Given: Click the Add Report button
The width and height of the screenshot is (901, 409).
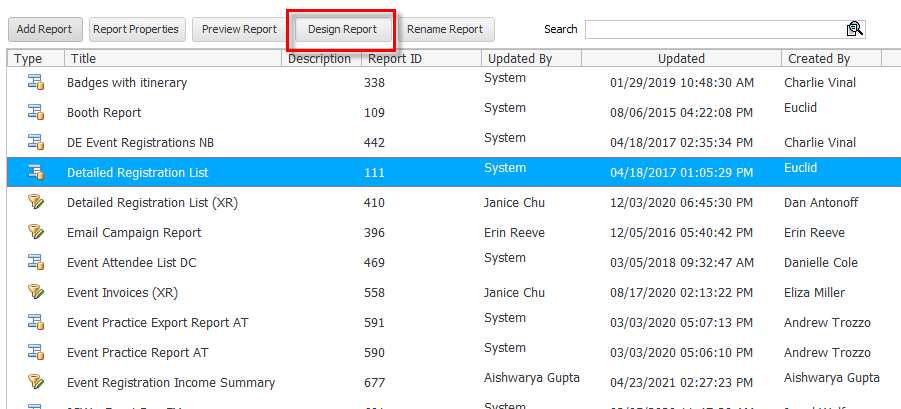Looking at the screenshot, I should coord(45,29).
